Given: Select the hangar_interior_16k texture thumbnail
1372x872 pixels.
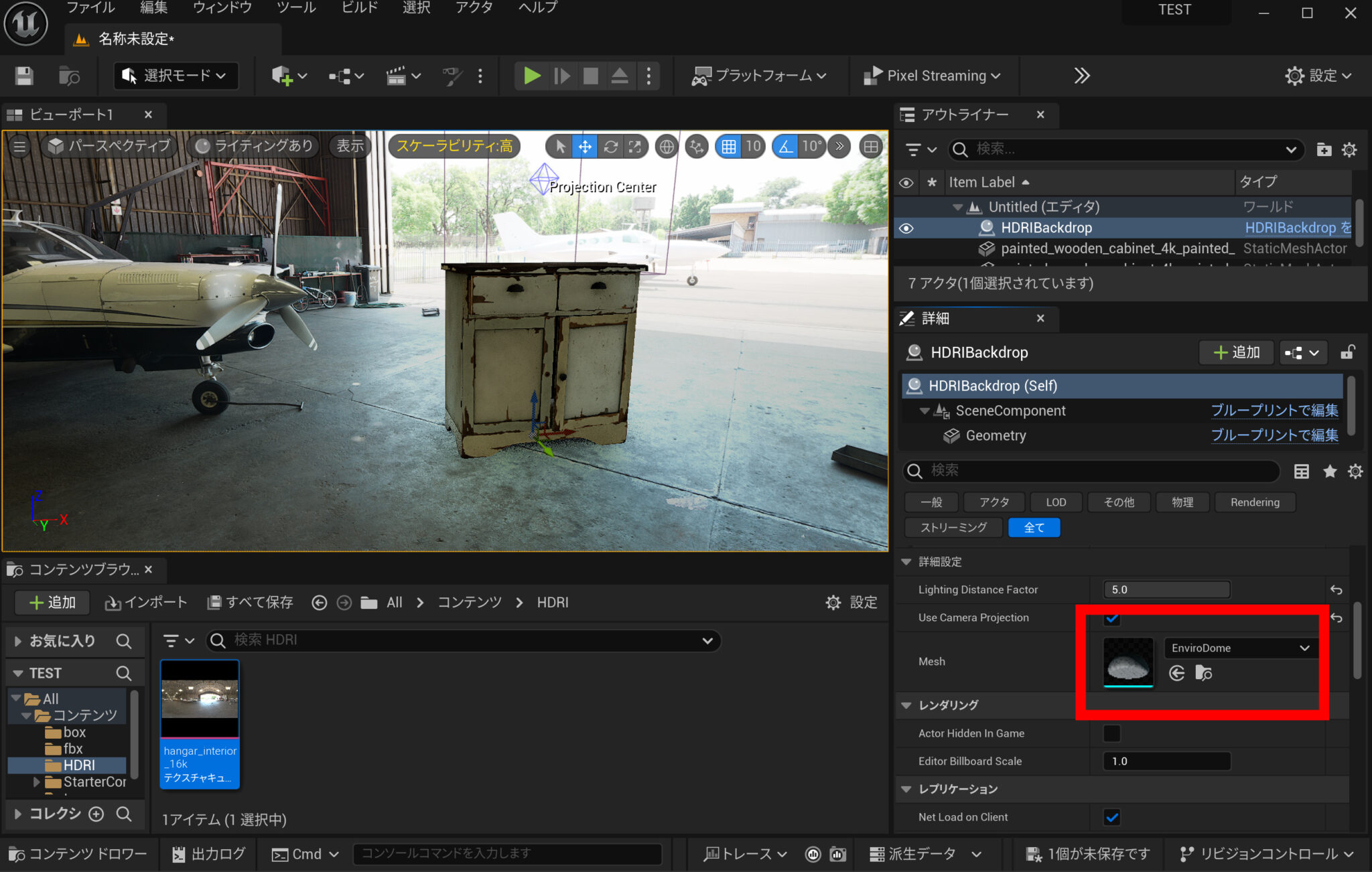Looking at the screenshot, I should [x=199, y=699].
